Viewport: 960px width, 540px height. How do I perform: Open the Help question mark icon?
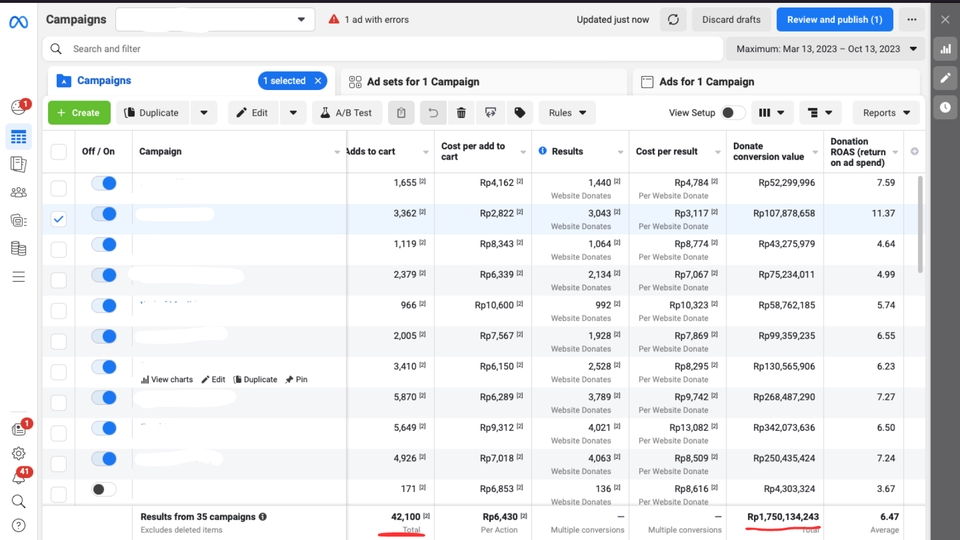pyautogui.click(x=18, y=525)
